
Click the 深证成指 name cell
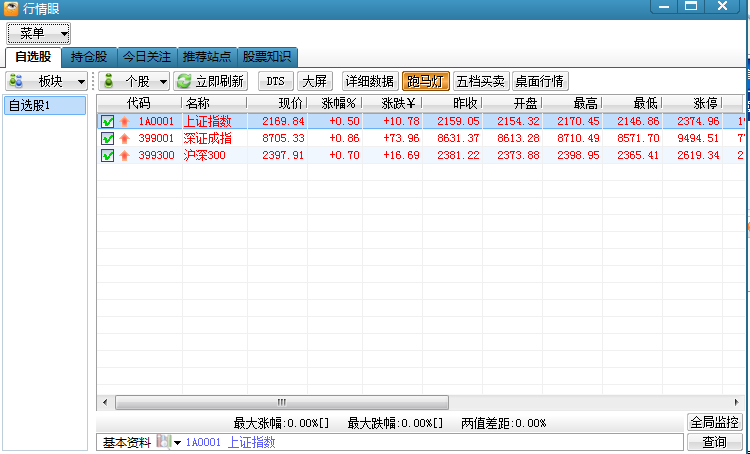[x=214, y=139]
